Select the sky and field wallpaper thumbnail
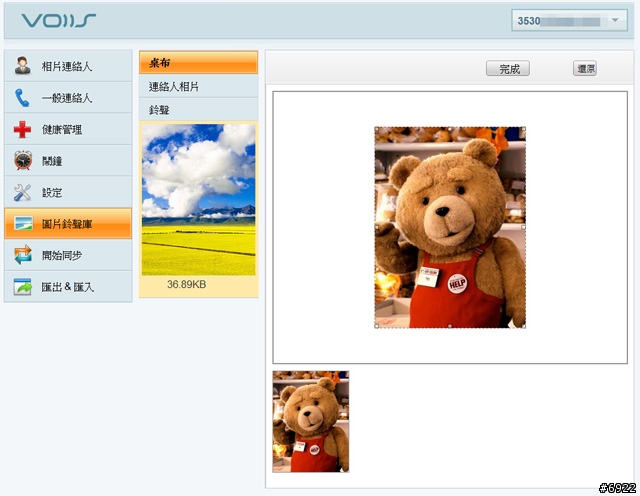640x496 pixels. pyautogui.click(x=199, y=200)
